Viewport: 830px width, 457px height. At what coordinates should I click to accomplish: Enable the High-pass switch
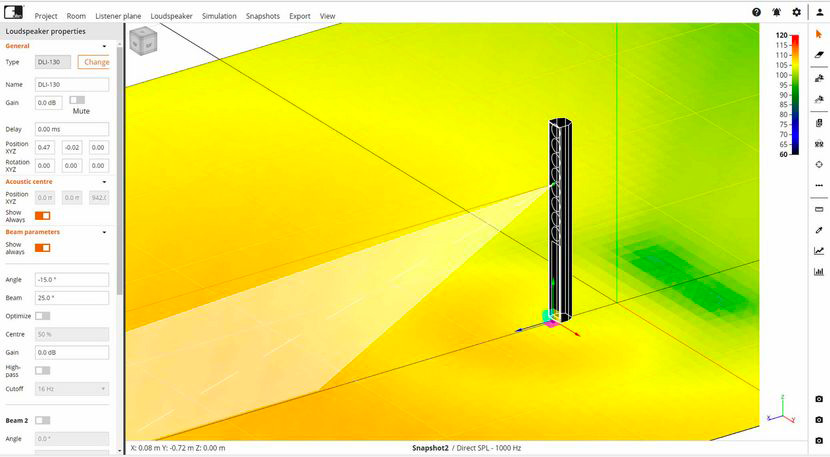[x=42, y=370]
